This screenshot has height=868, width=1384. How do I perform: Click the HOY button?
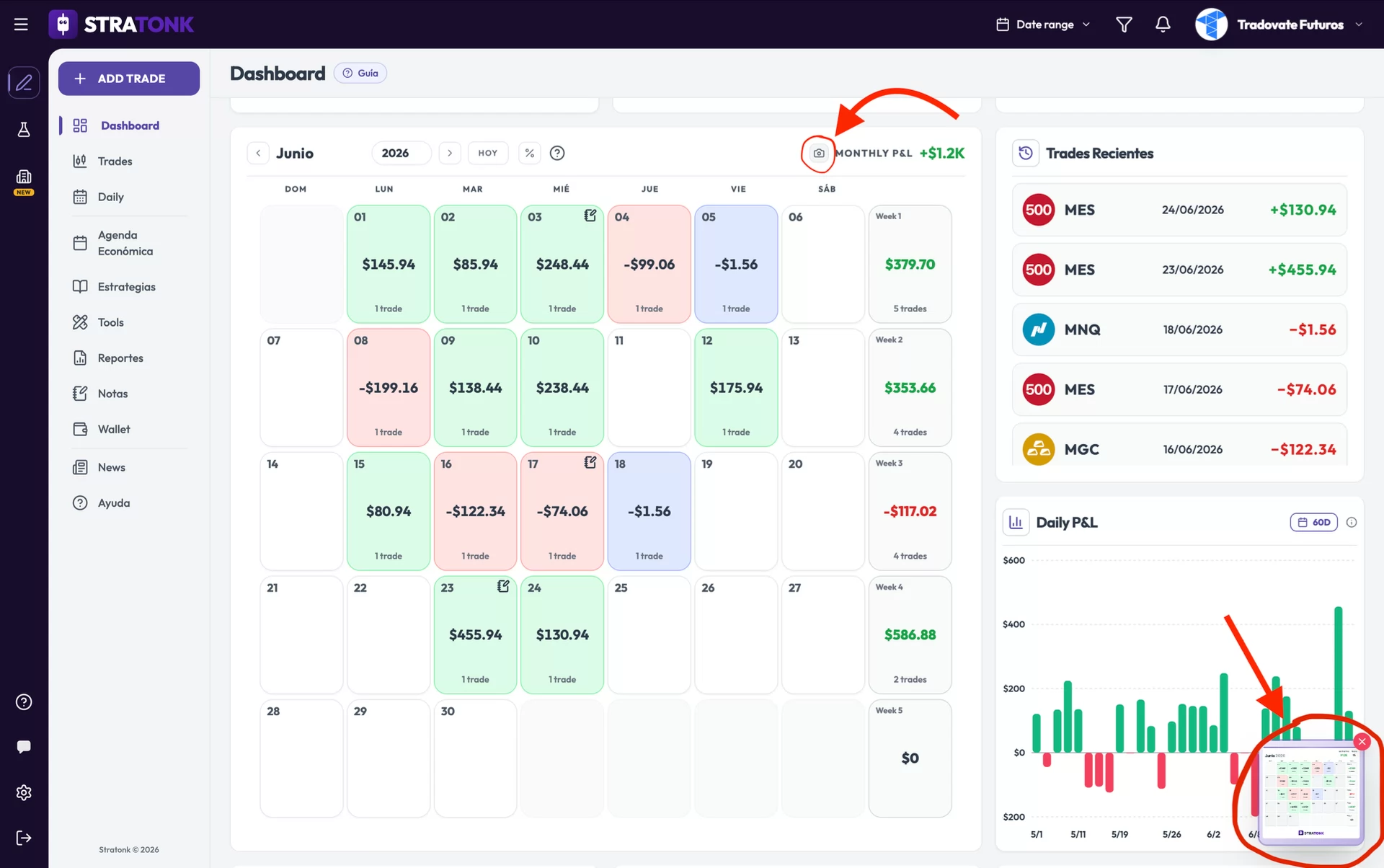pos(488,153)
